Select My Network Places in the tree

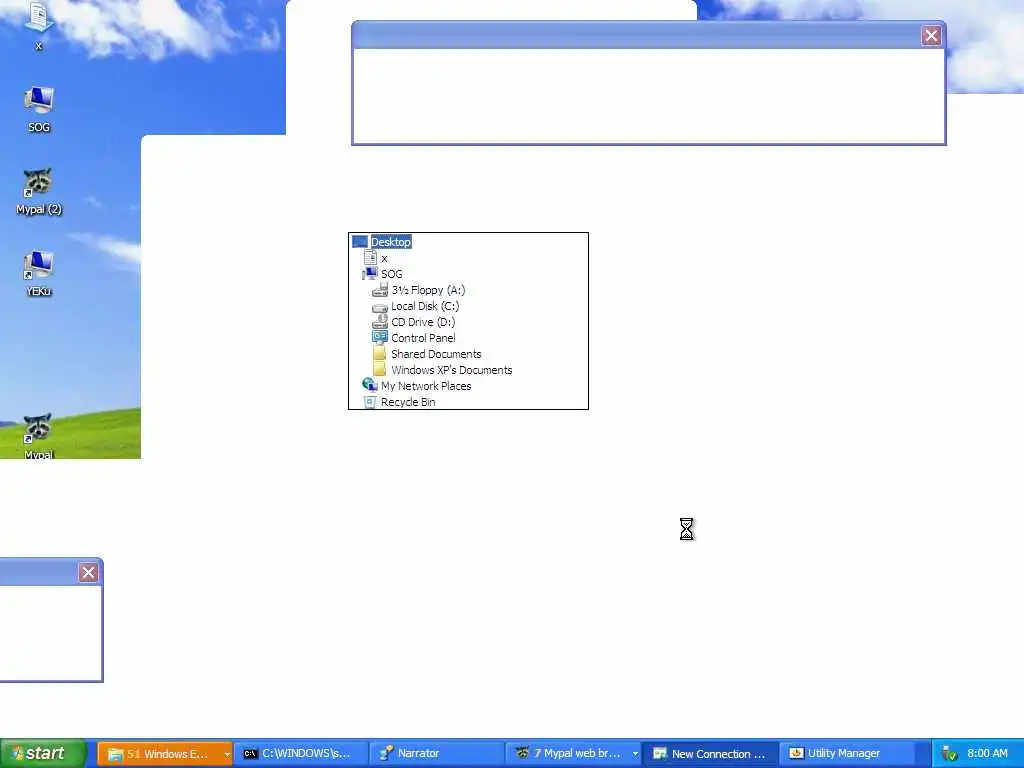pos(426,386)
